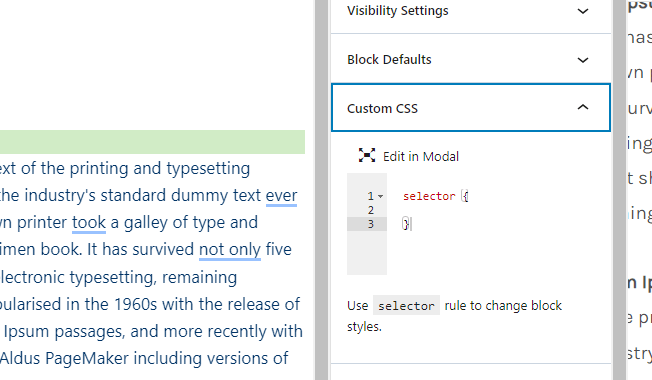652x380 pixels.
Task: Click the sidebar scrollbar track beside the editor
Action: (321, 190)
